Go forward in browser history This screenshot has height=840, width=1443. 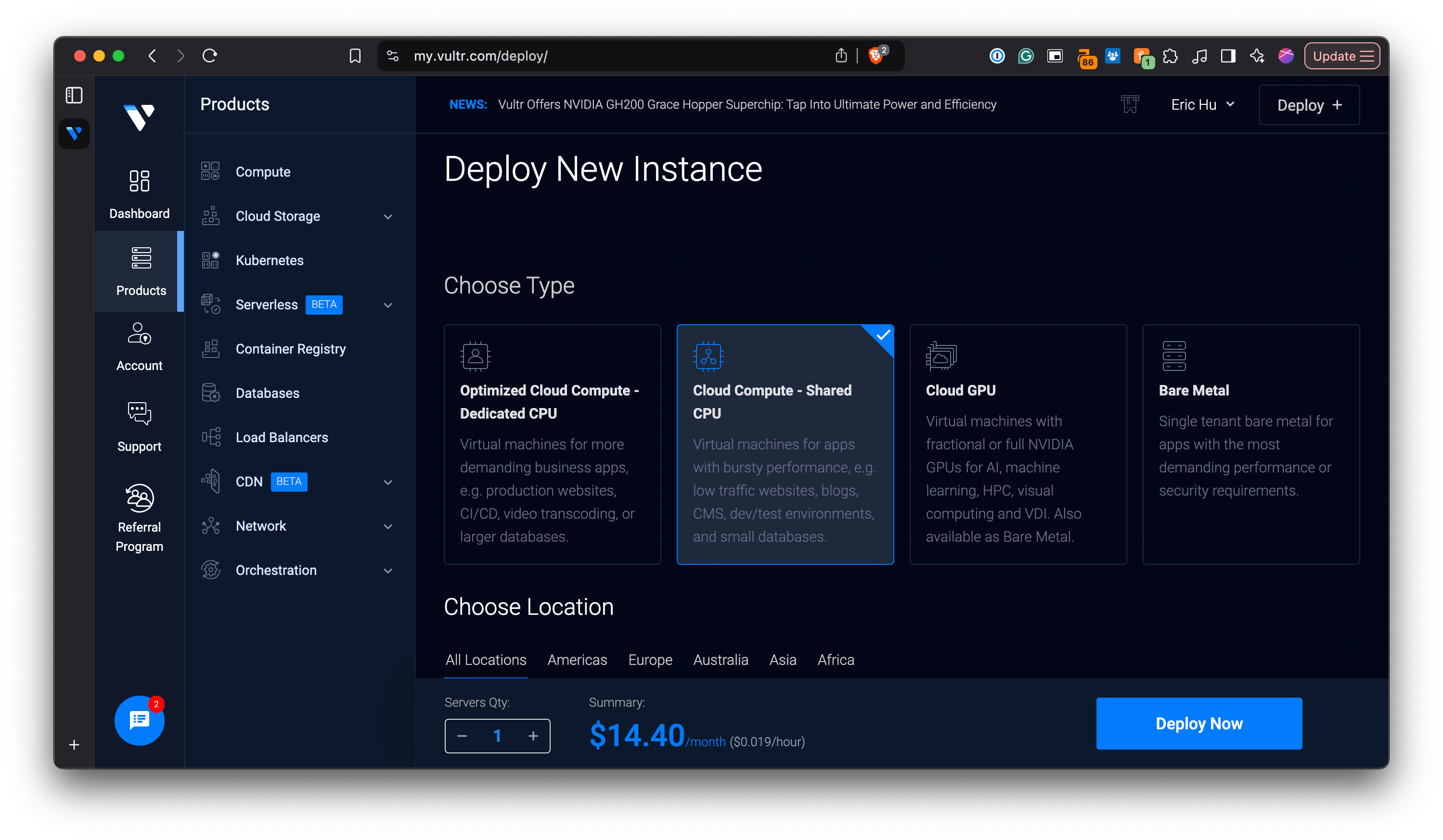click(x=180, y=55)
